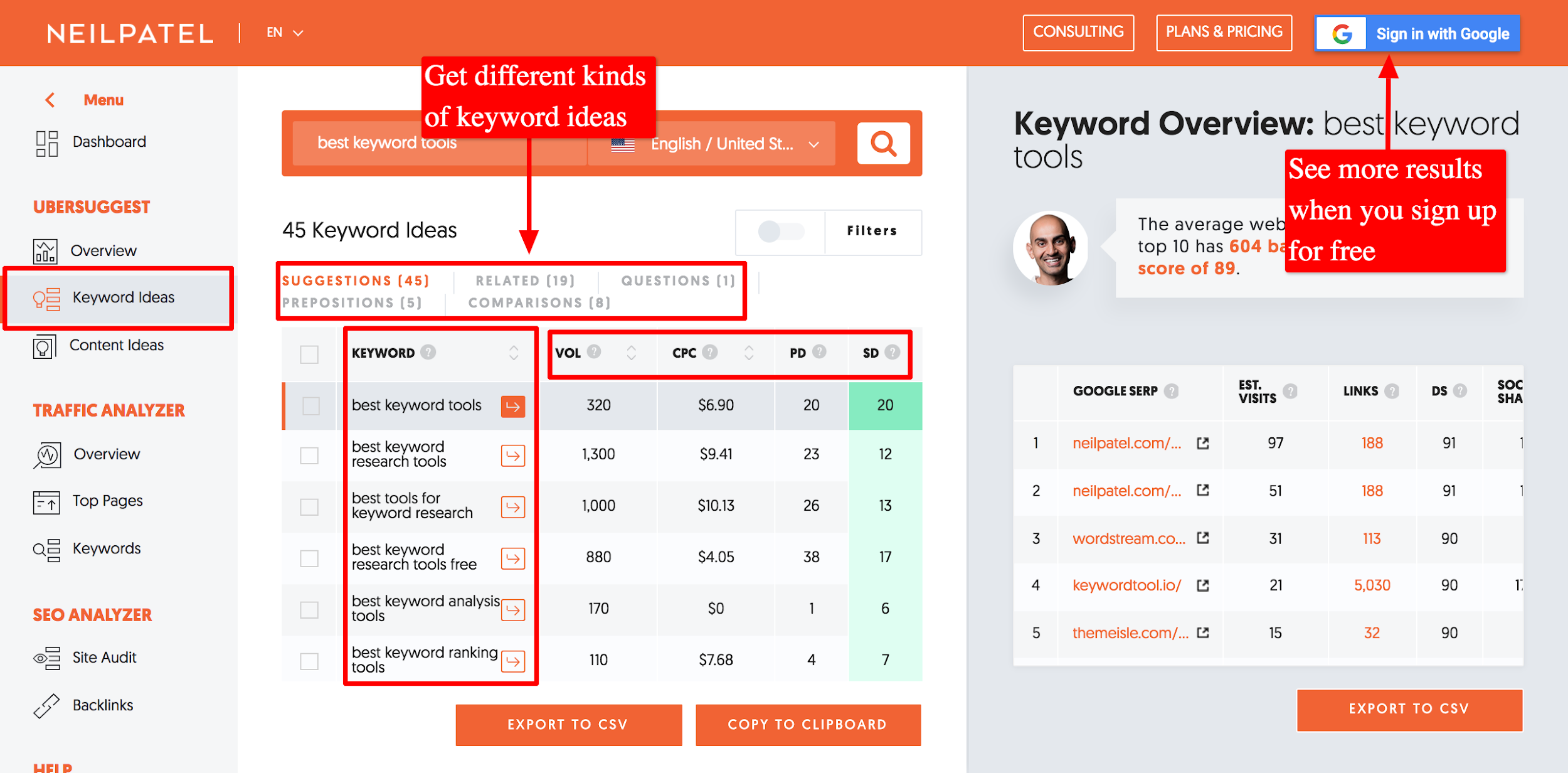Switch to PREPOSITIONS (5) tab
Viewport: 1568px width, 773px height.
click(x=352, y=303)
